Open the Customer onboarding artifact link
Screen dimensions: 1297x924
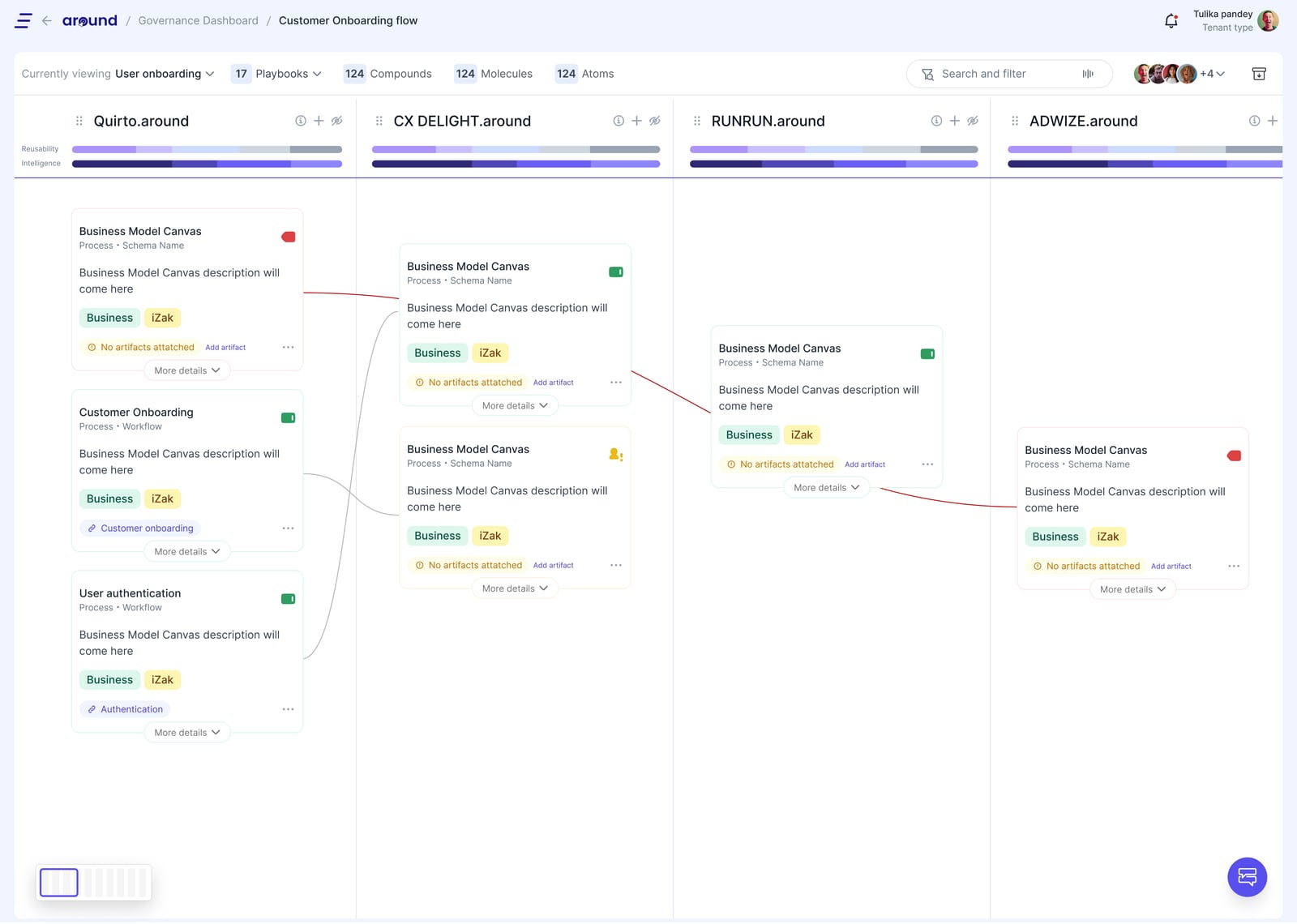coord(140,528)
